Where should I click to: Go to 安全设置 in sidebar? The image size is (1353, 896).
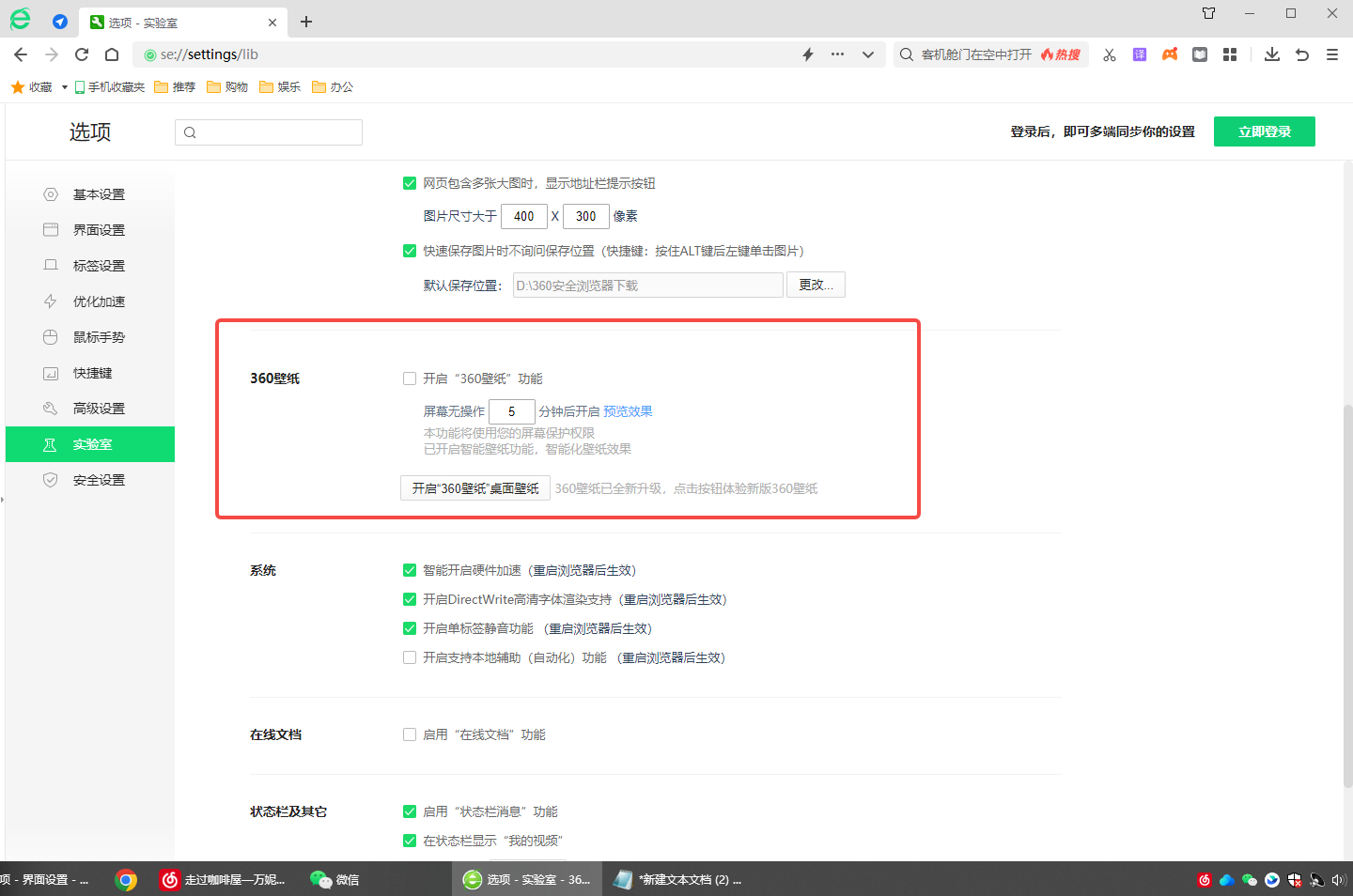click(90, 480)
